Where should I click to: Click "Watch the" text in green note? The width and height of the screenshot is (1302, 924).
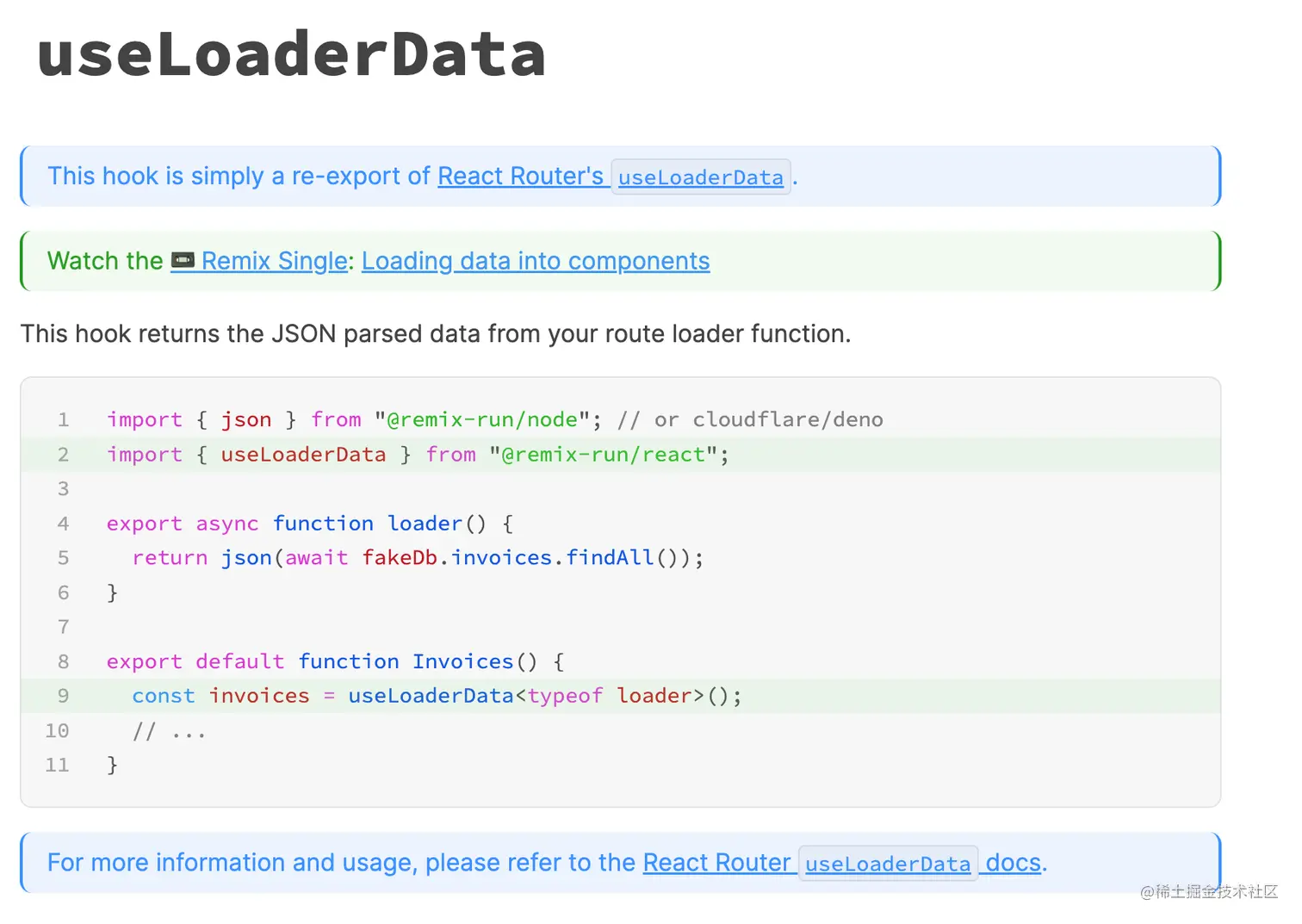click(x=105, y=261)
